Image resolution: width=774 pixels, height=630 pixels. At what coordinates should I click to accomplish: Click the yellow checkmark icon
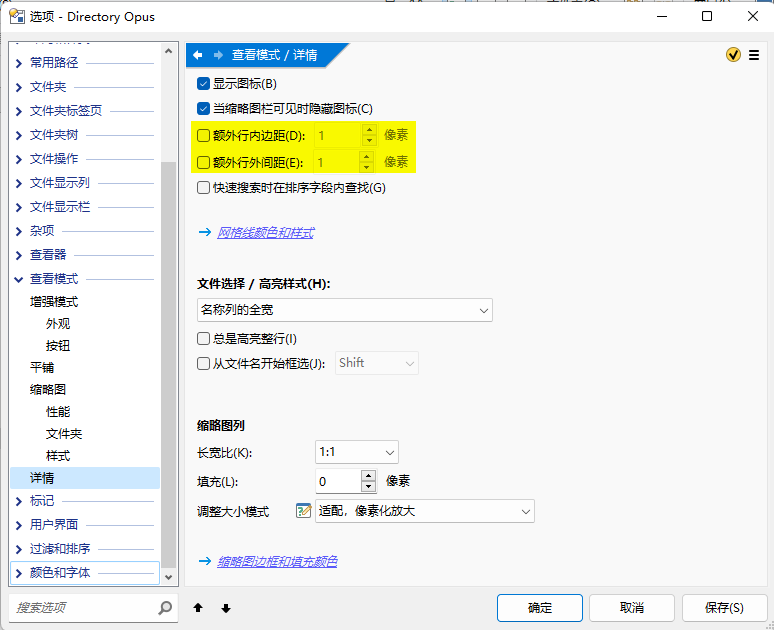click(x=733, y=55)
